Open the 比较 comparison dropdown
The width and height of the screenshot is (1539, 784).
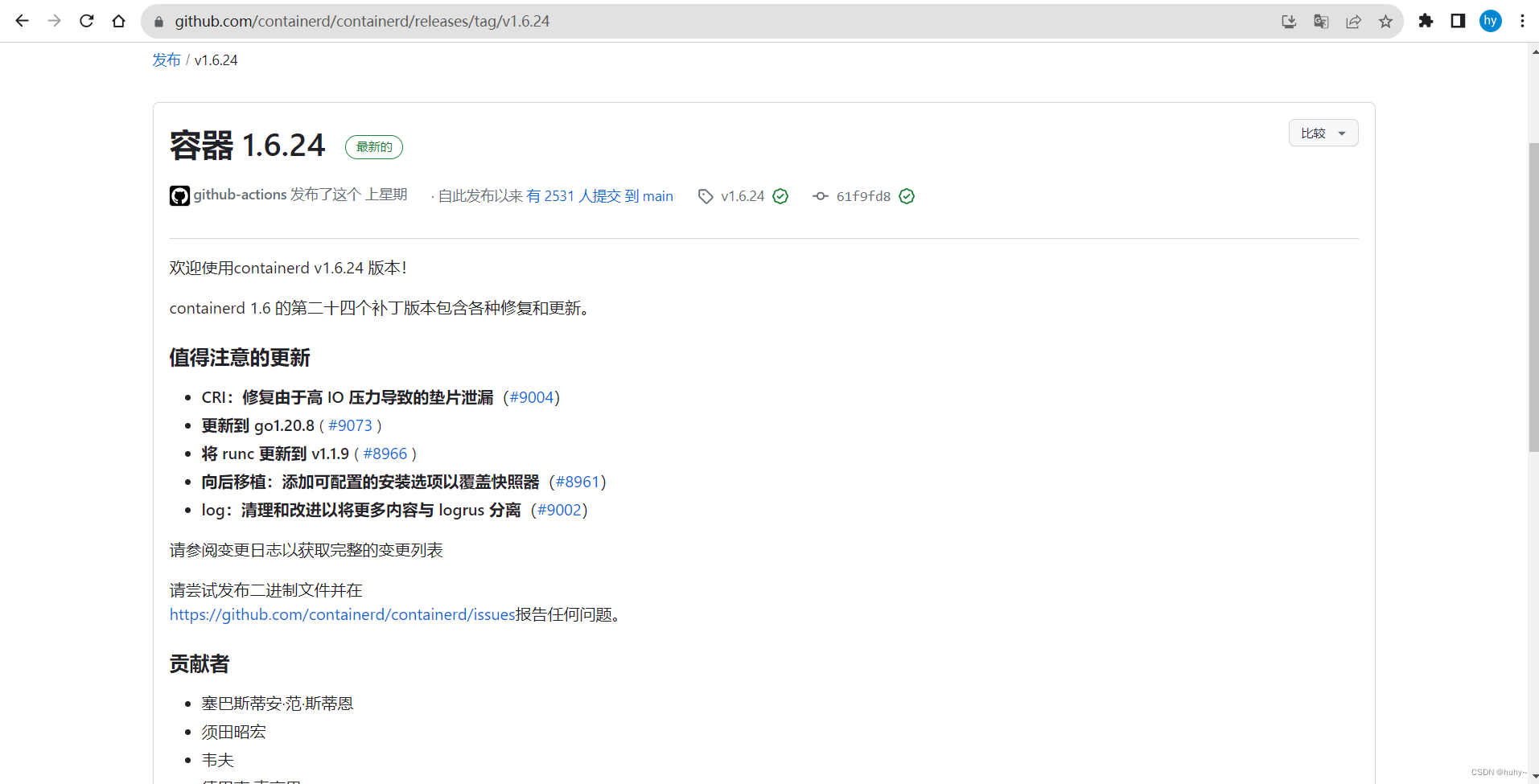pos(1323,133)
